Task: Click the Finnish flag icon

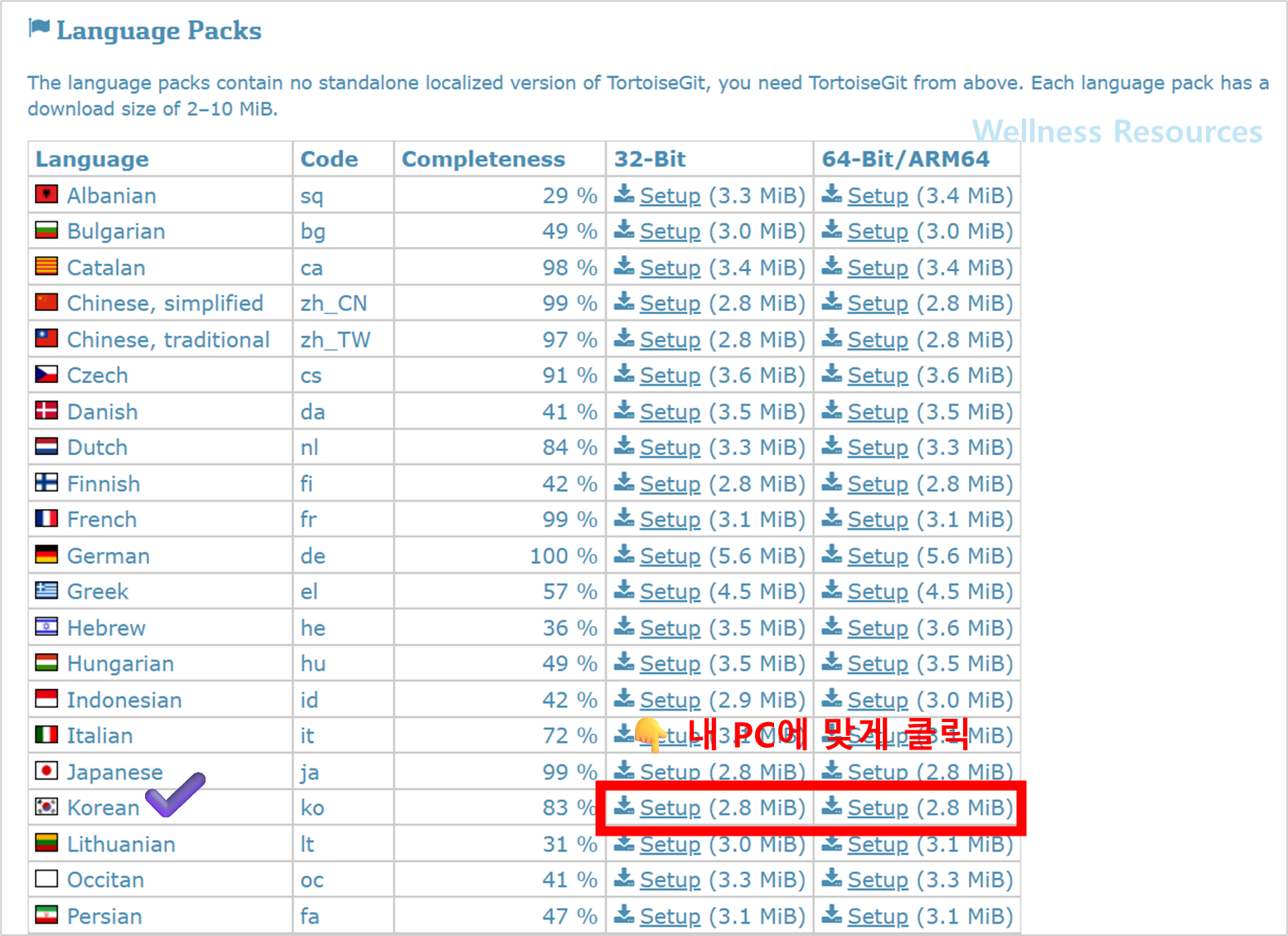Action: (46, 483)
